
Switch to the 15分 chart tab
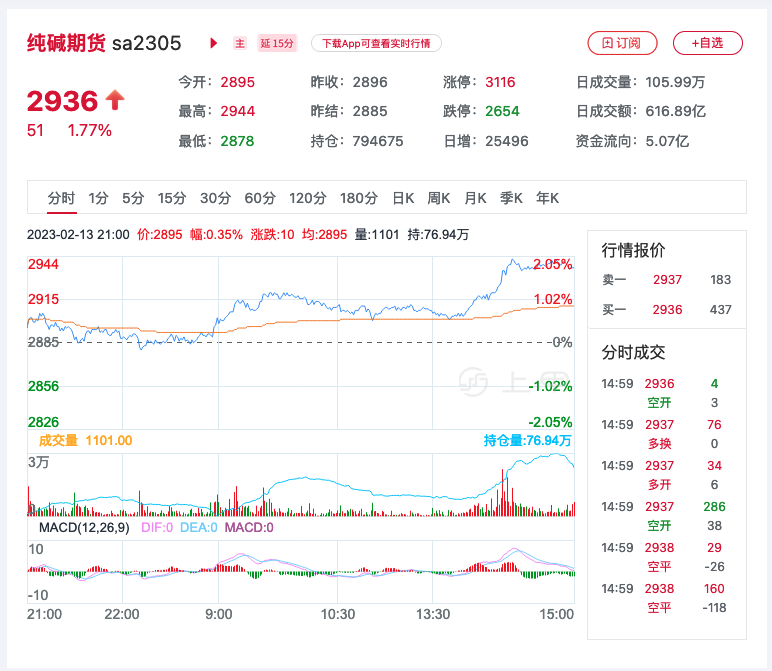point(172,198)
